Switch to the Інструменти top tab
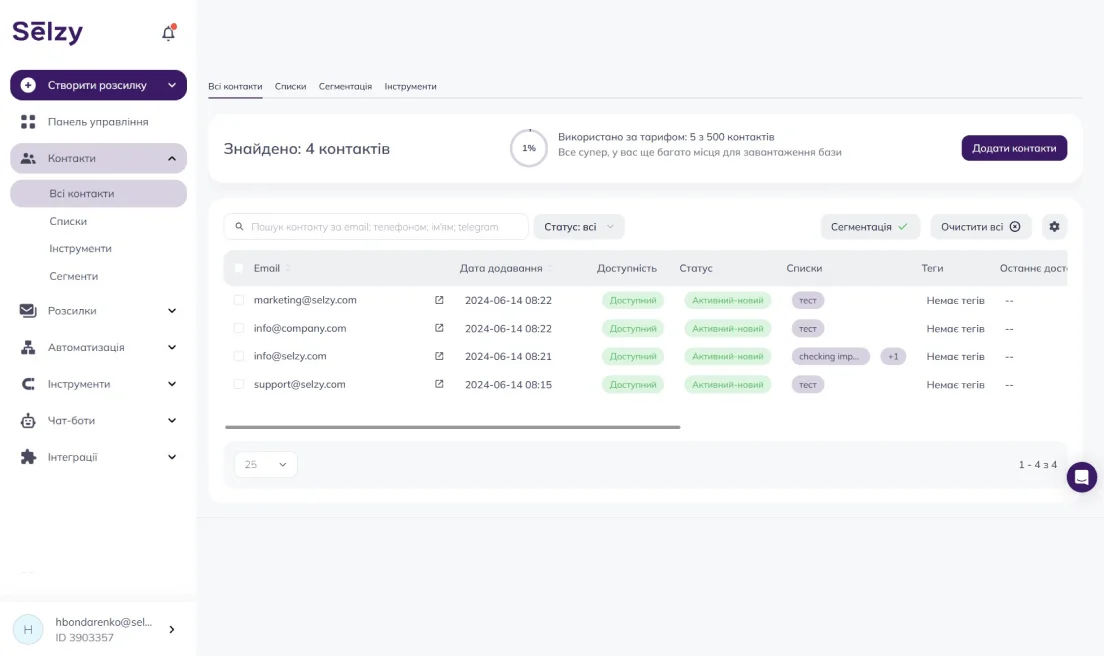This screenshot has width=1104, height=656. [410, 87]
